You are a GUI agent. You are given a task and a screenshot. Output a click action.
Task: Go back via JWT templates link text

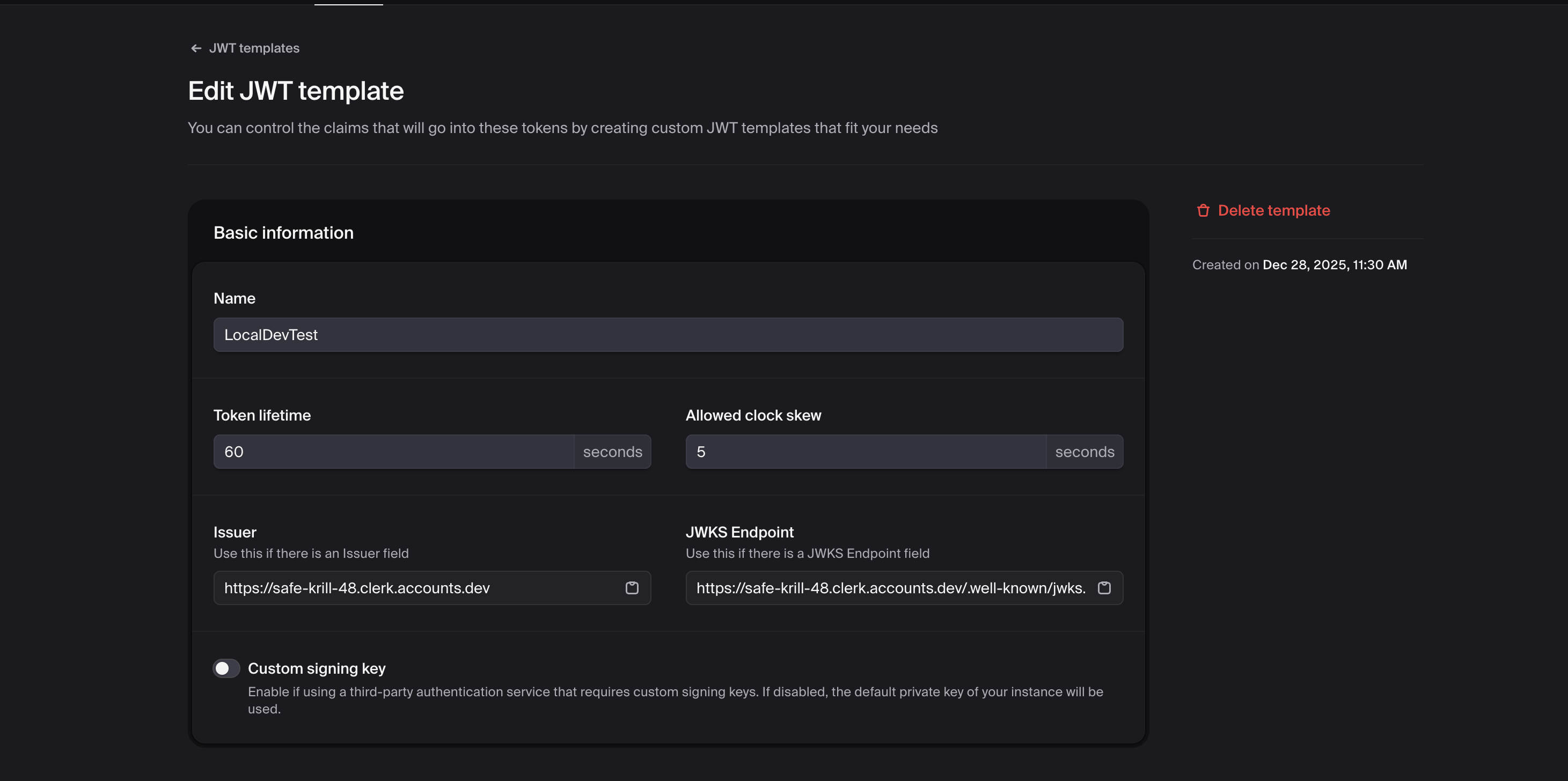tap(254, 48)
